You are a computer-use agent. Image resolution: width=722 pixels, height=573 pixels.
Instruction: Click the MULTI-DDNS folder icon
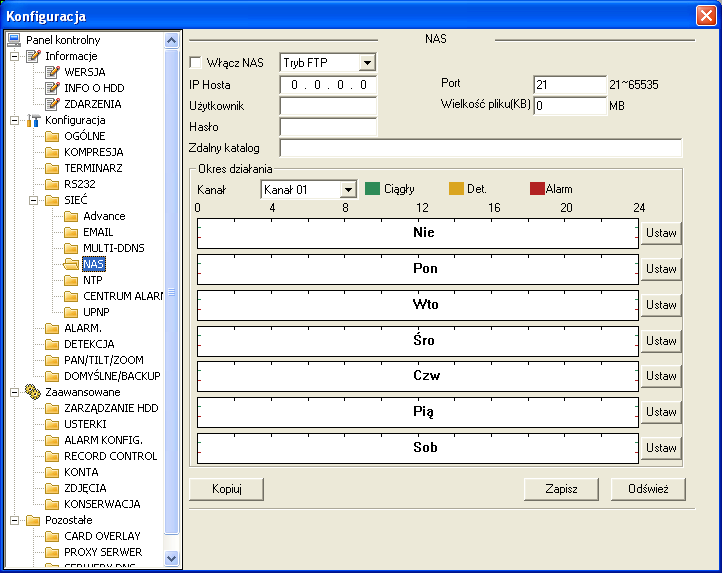[71, 248]
